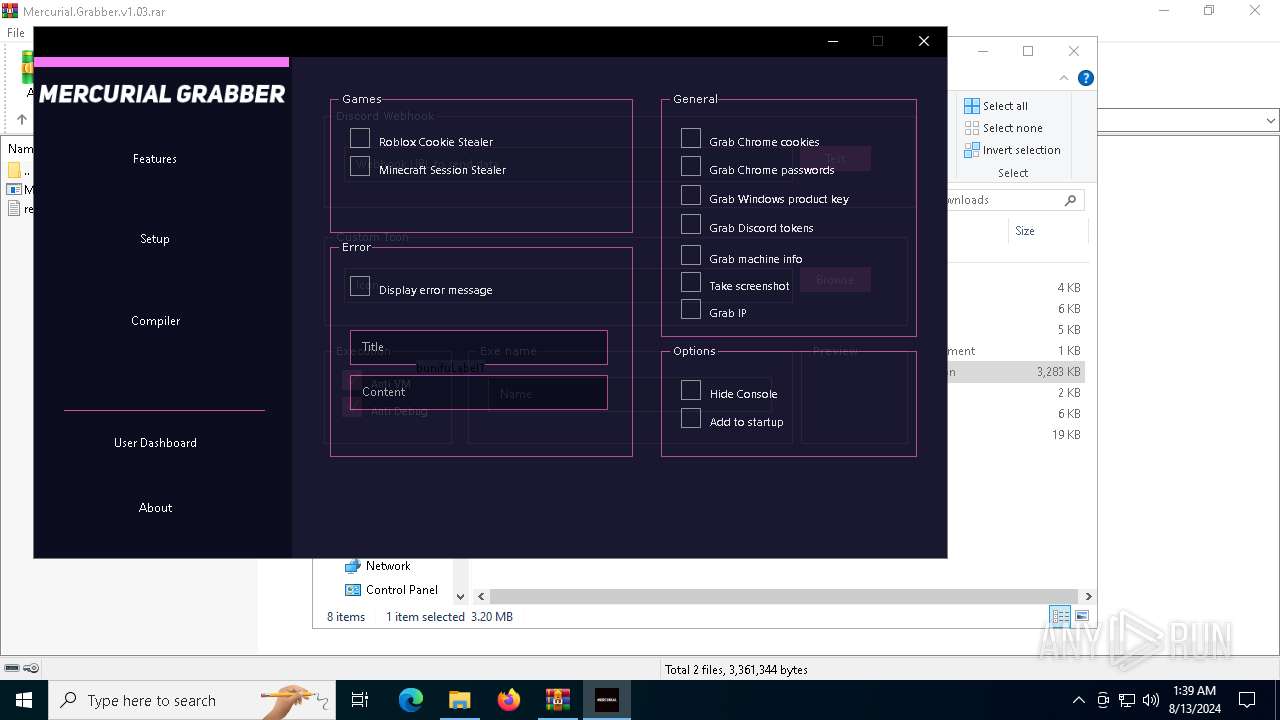Check Grab Chrome cookies option
This screenshot has height=720, width=1280.
pos(691,138)
